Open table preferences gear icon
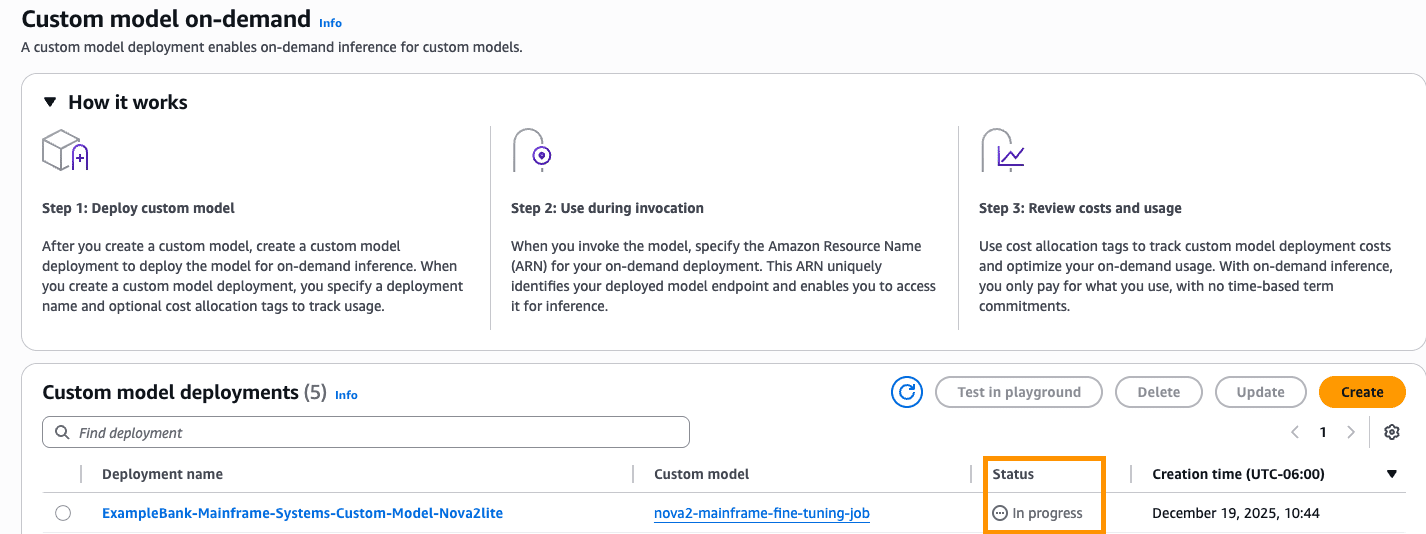Screen dimensions: 1426x534 pos(1391,432)
